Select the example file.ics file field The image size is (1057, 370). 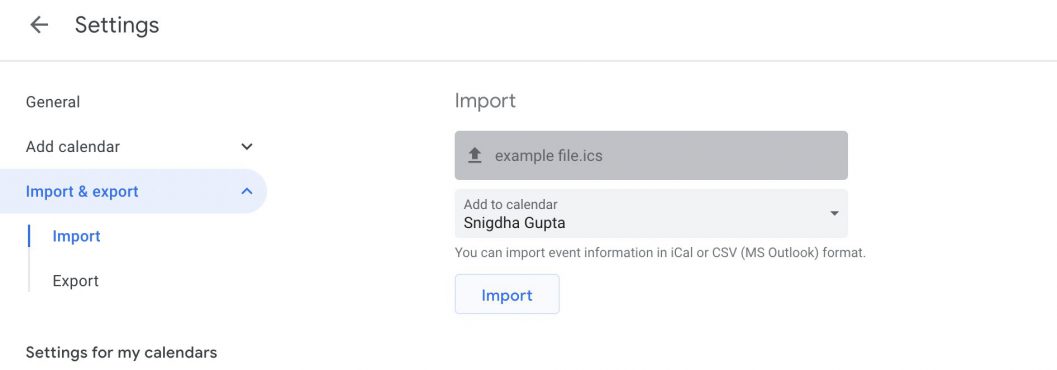[x=651, y=156]
